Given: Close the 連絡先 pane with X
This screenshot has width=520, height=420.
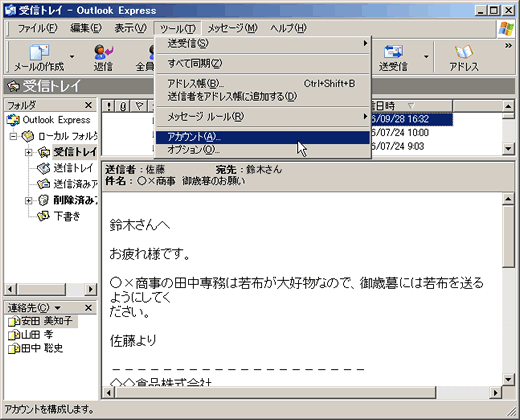Looking at the screenshot, I should (88, 308).
